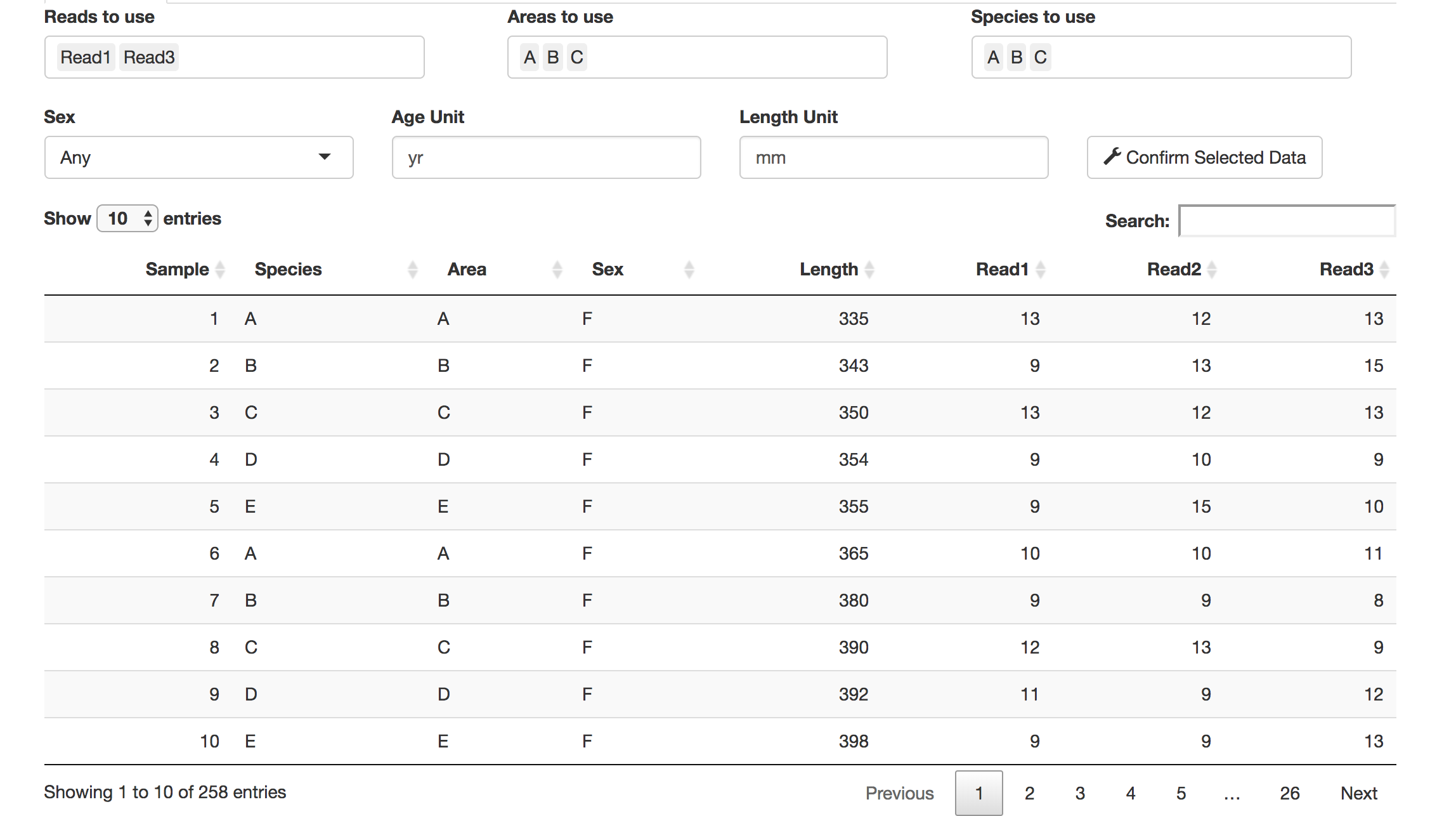Screen dimensions: 1456x816
Task: Click the Age Unit text field
Action: point(546,157)
